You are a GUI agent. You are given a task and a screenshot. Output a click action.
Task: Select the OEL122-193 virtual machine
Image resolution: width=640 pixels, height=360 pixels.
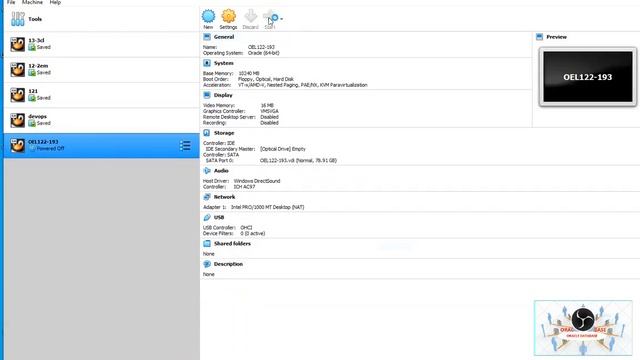[102, 145]
